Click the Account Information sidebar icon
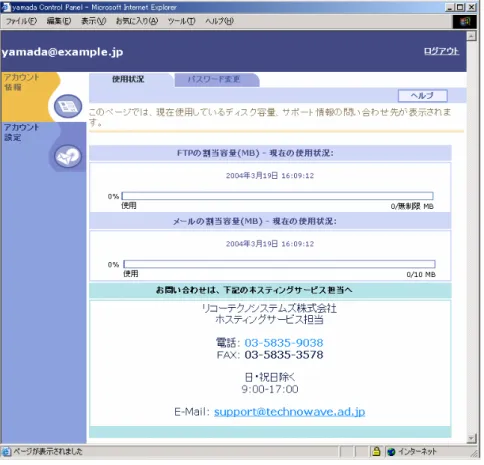Screen dimensions: 484x465 (68, 106)
